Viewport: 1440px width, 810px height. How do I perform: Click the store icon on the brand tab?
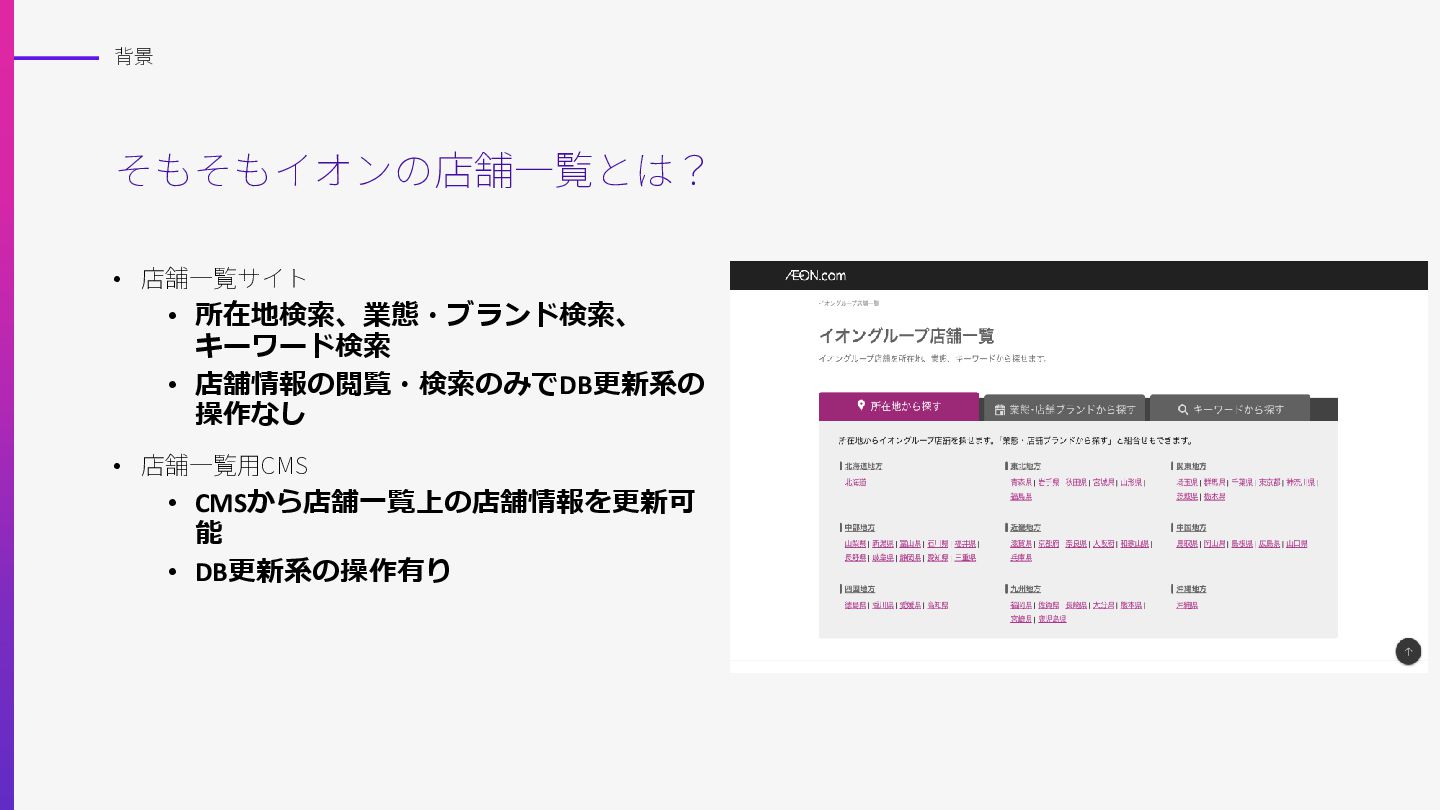(x=999, y=409)
